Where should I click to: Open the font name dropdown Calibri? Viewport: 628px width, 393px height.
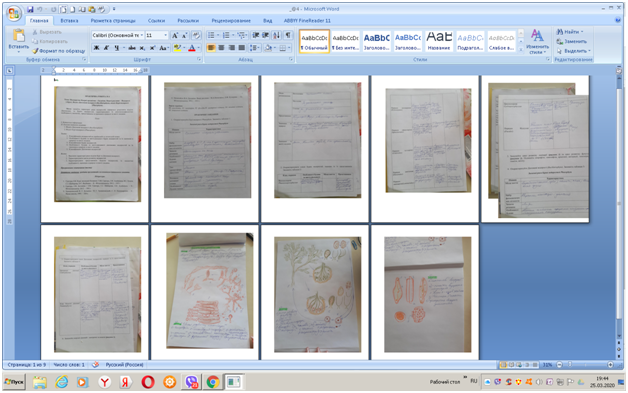click(x=117, y=35)
